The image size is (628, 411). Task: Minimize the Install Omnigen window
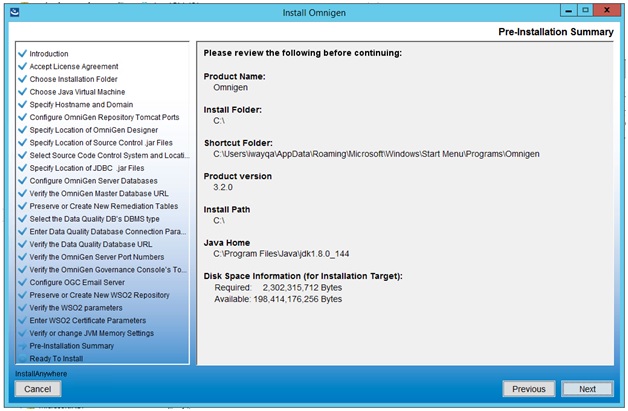click(x=568, y=10)
